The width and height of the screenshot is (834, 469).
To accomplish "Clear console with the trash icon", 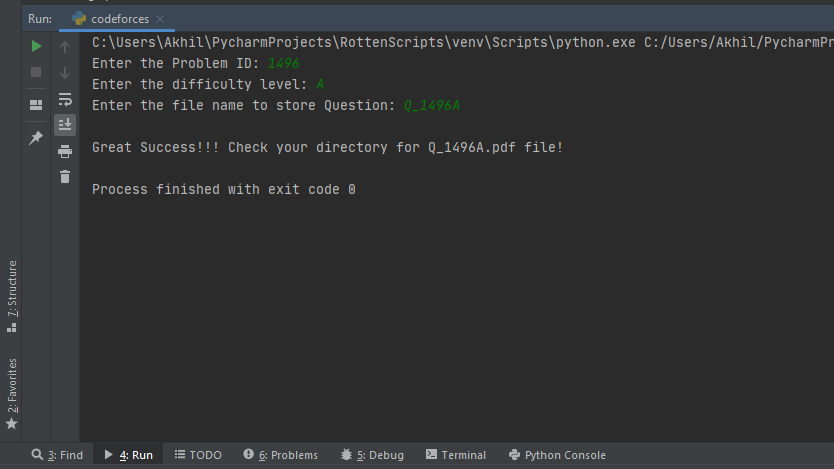I will [65, 177].
